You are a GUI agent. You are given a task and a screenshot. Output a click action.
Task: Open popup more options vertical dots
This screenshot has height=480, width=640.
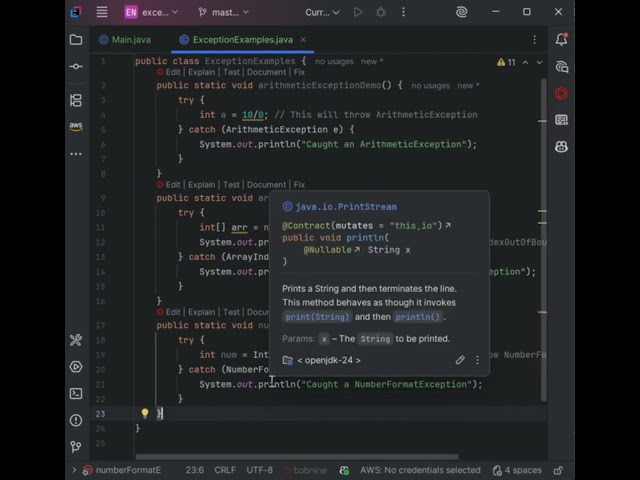point(477,360)
